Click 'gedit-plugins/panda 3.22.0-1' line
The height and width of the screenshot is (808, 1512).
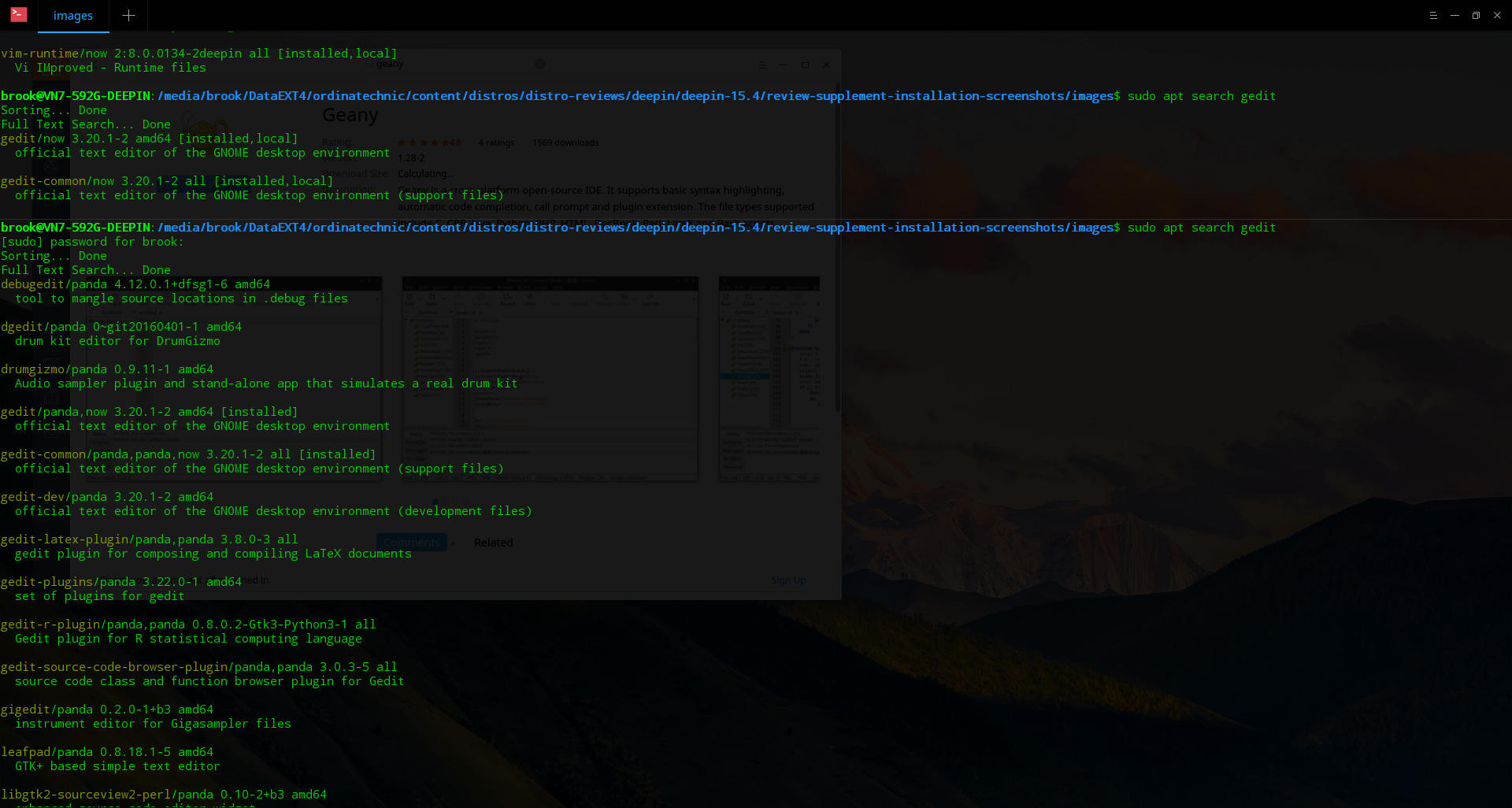click(x=121, y=582)
